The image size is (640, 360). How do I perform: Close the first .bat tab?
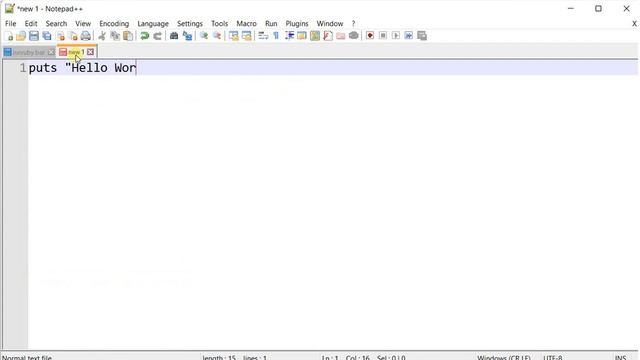(x=51, y=52)
